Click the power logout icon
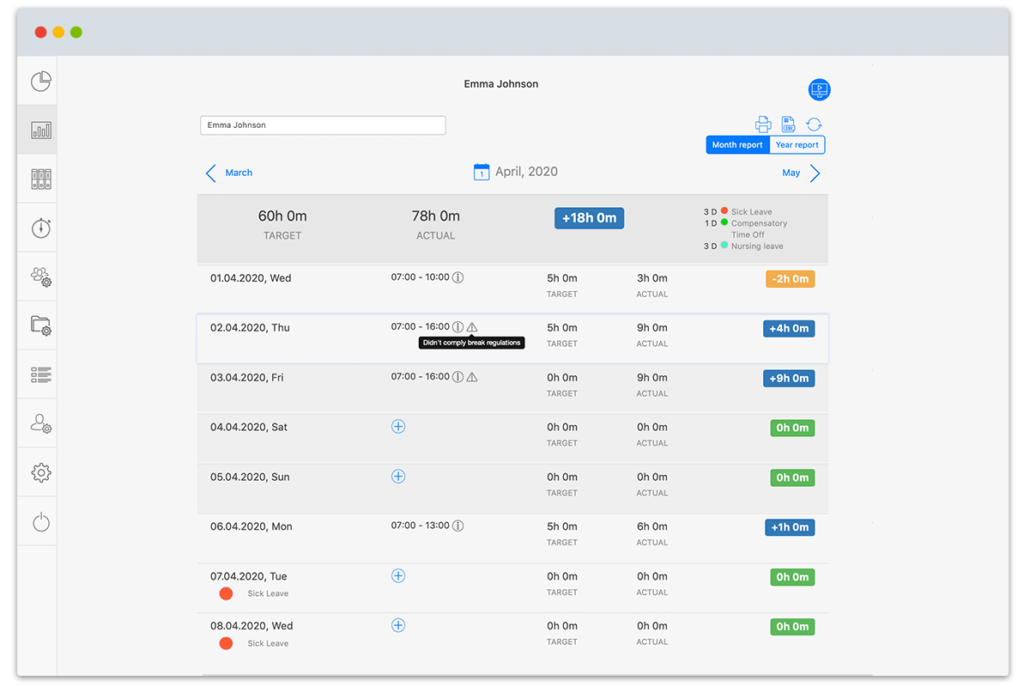1030x687 pixels. (40, 520)
